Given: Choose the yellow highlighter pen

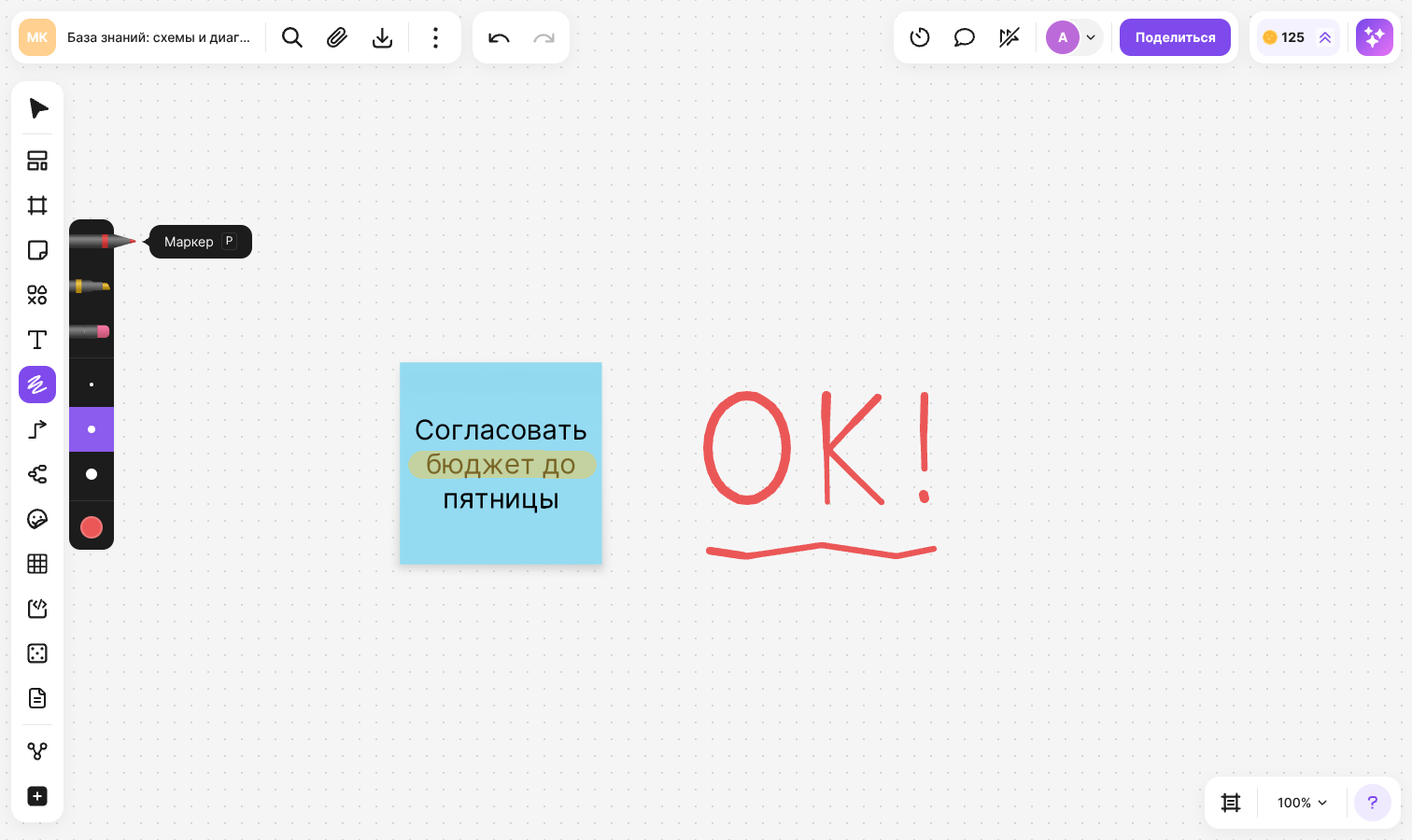Looking at the screenshot, I should pos(92,287).
